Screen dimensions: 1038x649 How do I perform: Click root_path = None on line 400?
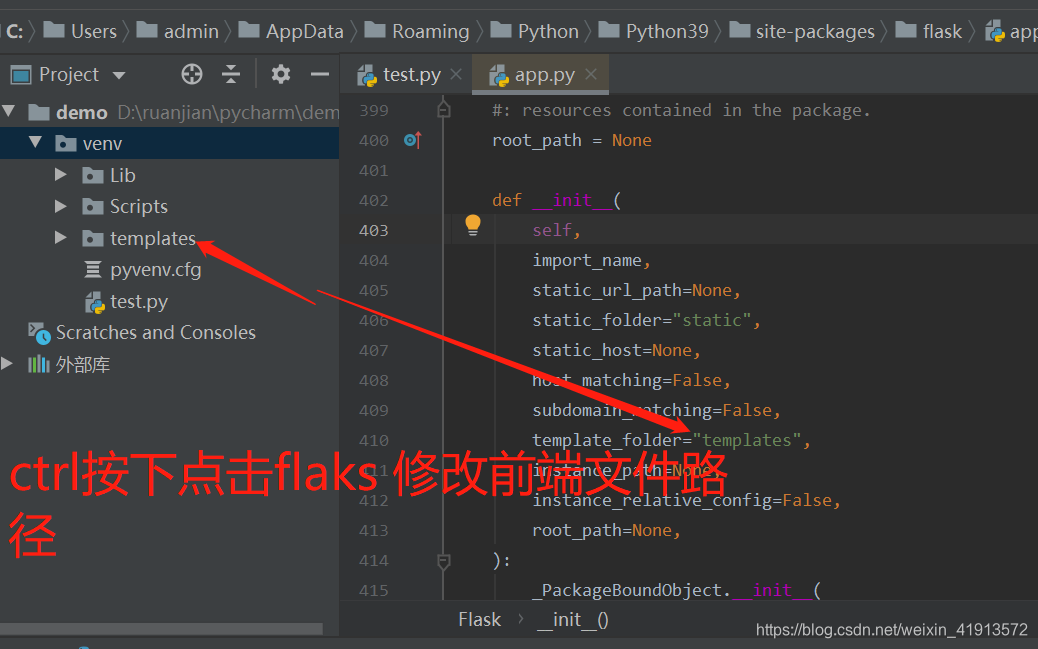[x=572, y=140]
